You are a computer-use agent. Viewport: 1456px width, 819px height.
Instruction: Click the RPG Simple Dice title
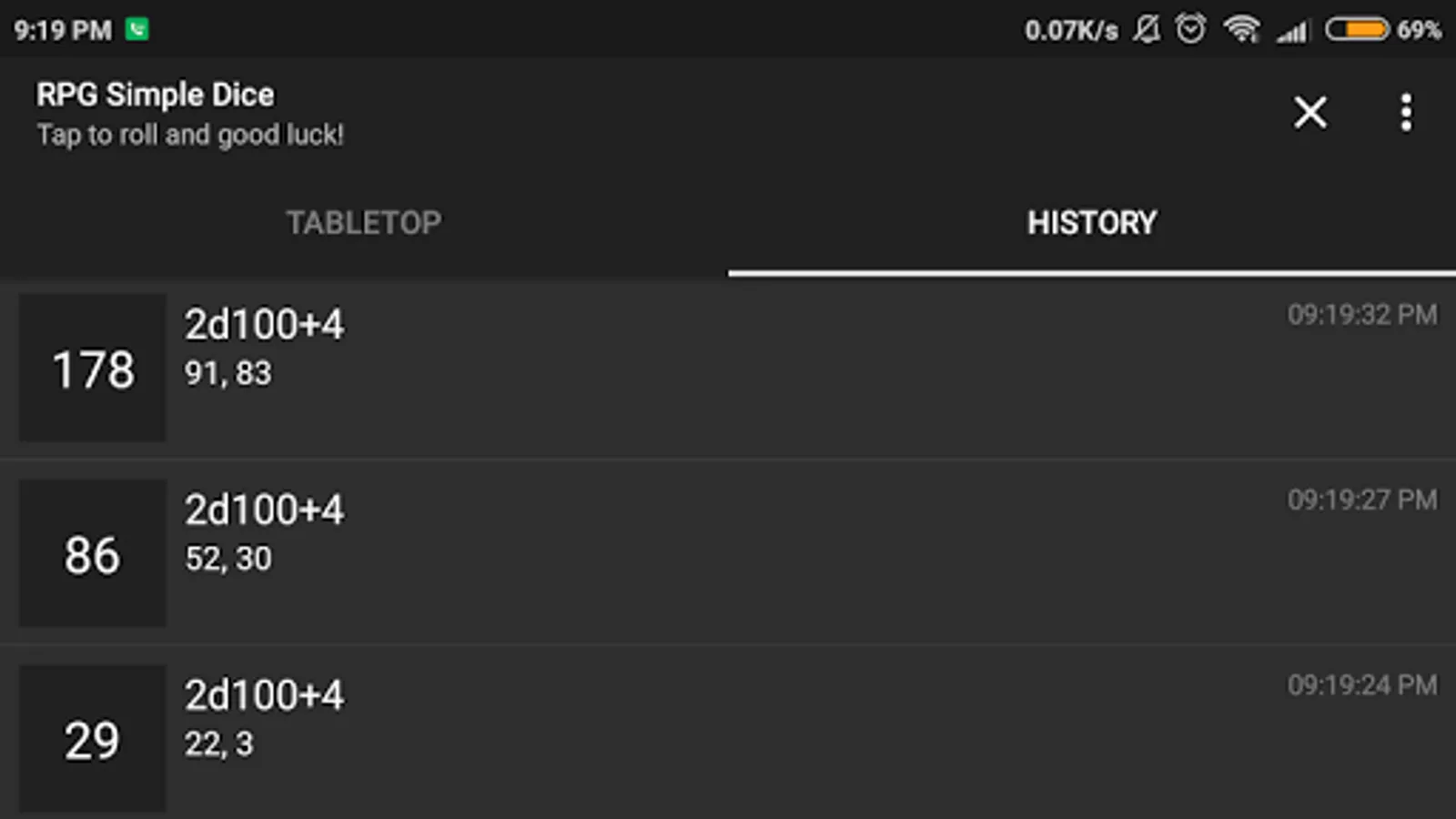click(156, 95)
